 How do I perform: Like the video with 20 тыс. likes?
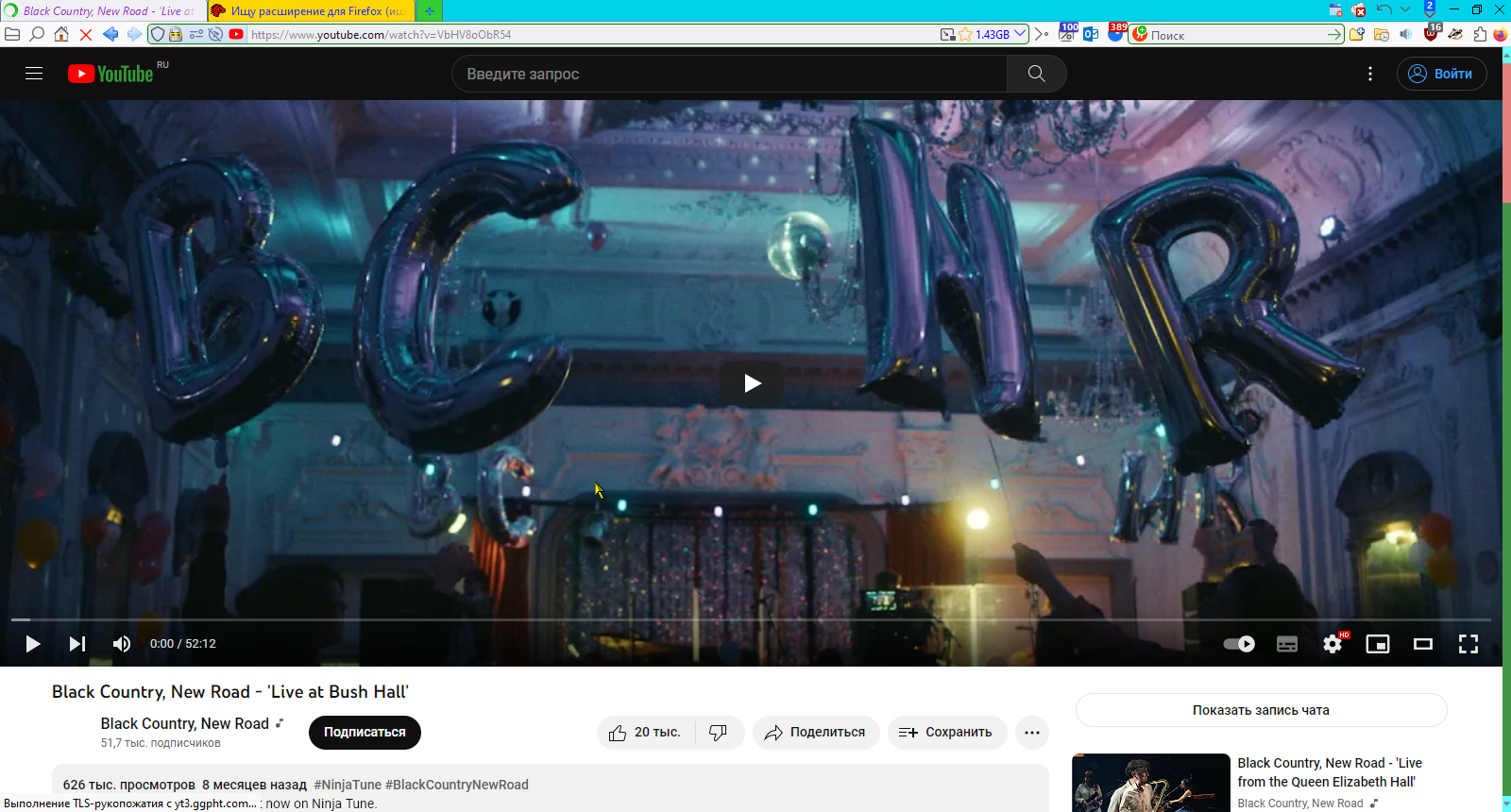point(646,733)
